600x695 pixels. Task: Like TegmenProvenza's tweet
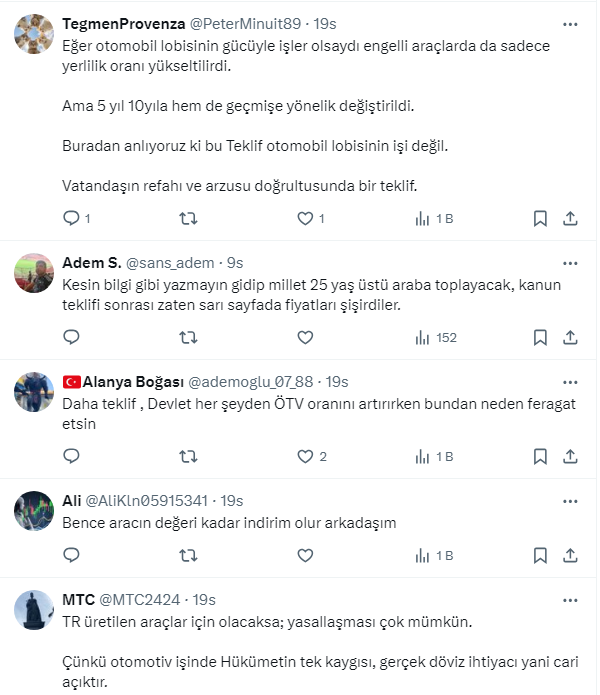click(306, 218)
